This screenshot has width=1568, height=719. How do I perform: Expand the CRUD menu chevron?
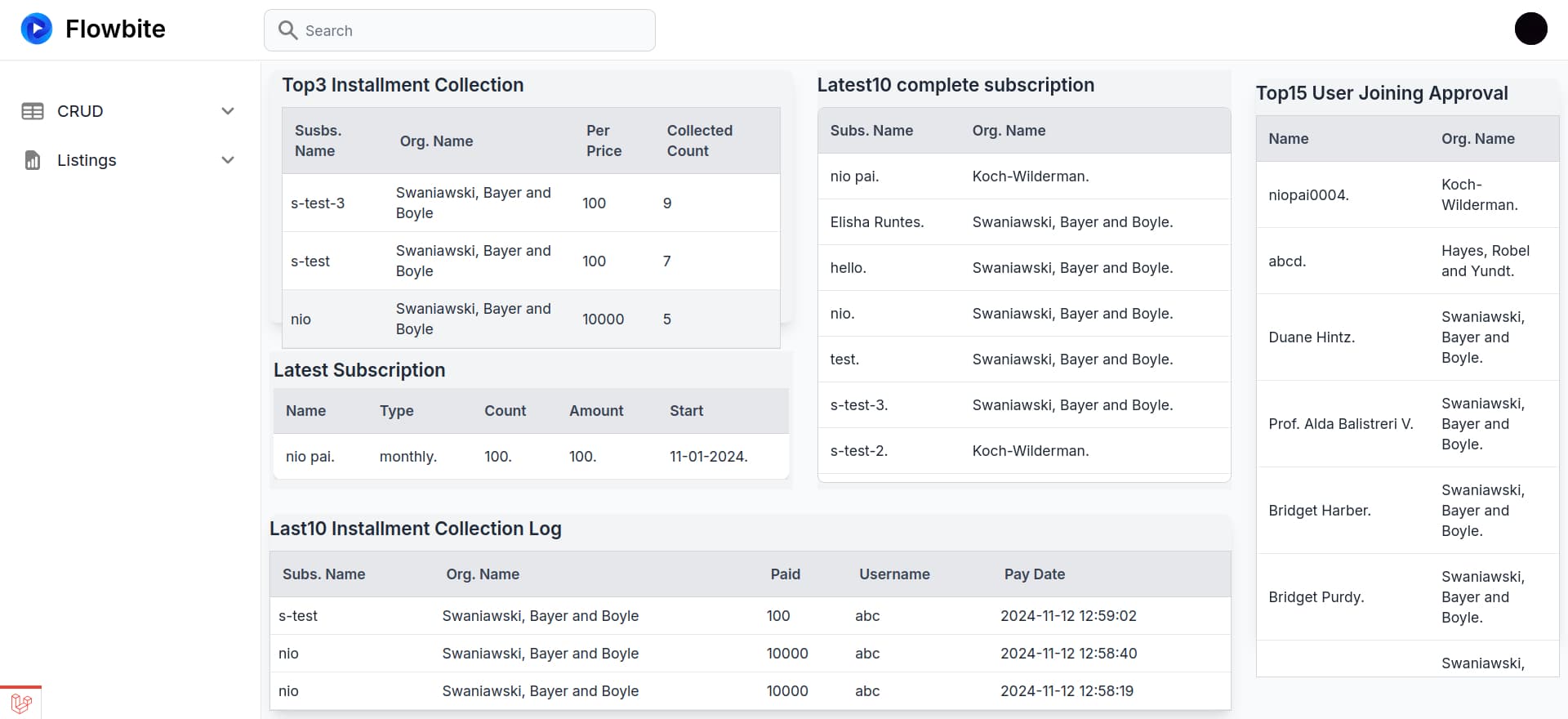click(x=228, y=111)
